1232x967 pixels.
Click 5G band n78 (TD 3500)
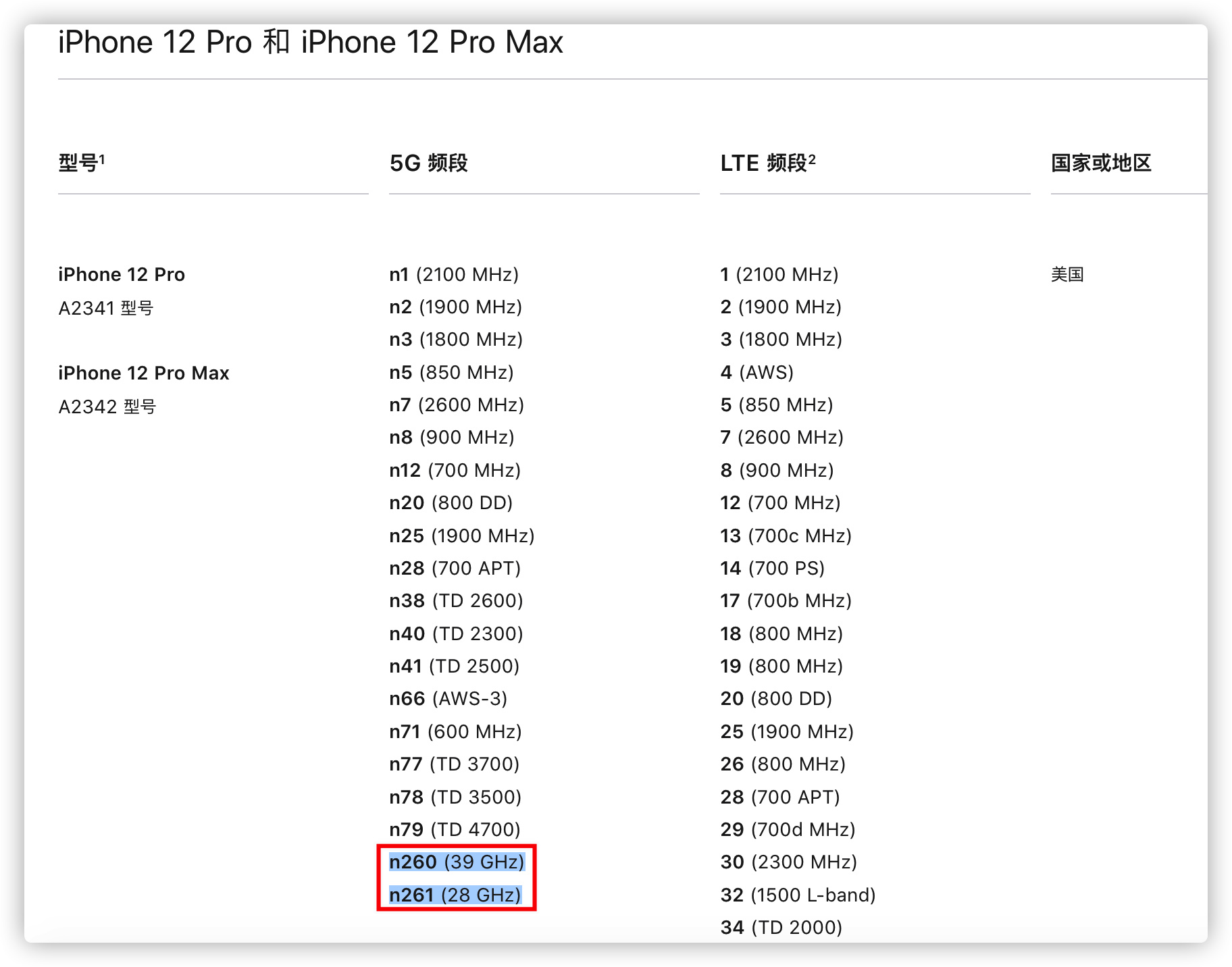(x=455, y=797)
